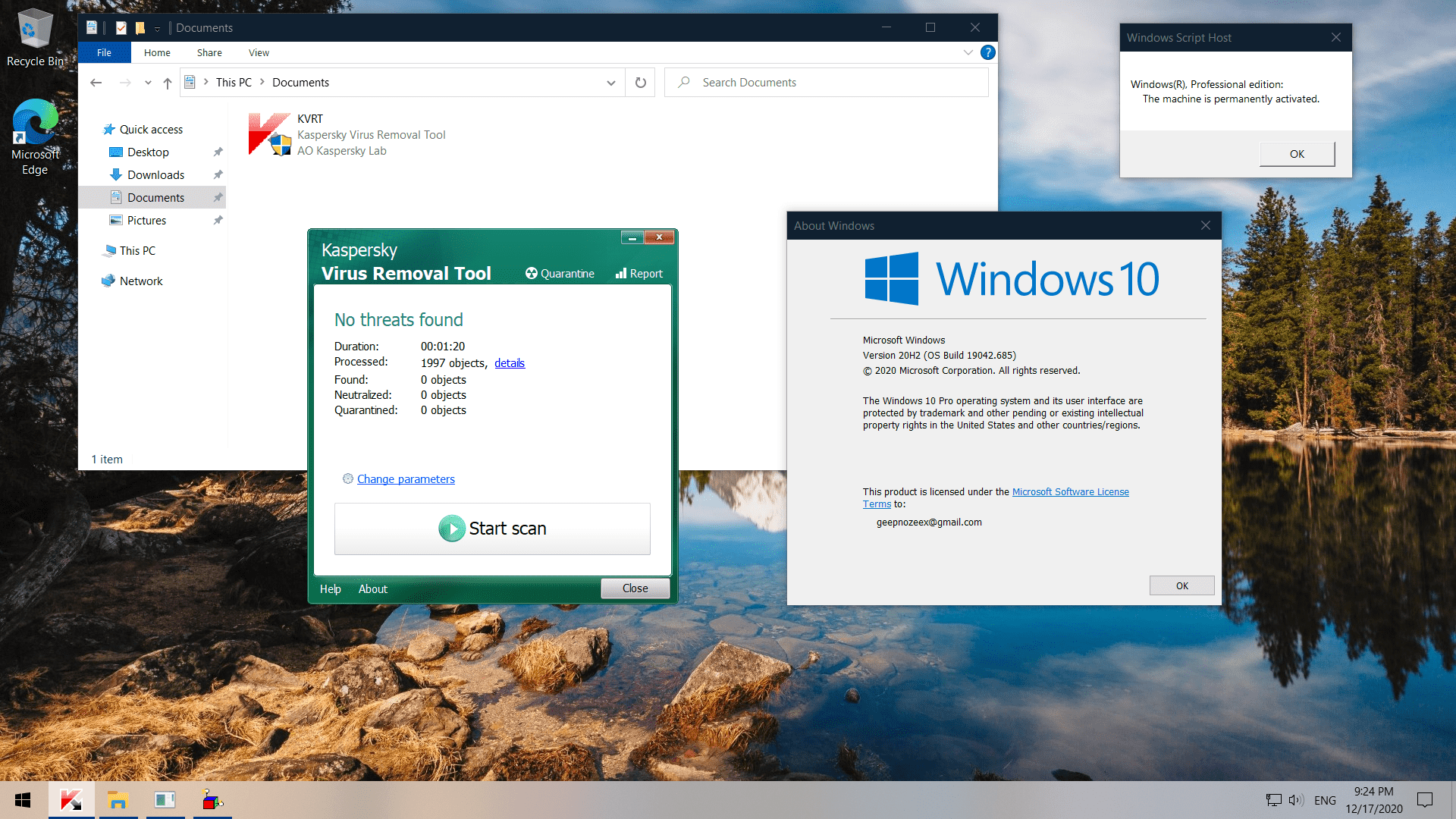Click the refresh button in address bar
Screen dimensions: 1456x819
[x=641, y=83]
